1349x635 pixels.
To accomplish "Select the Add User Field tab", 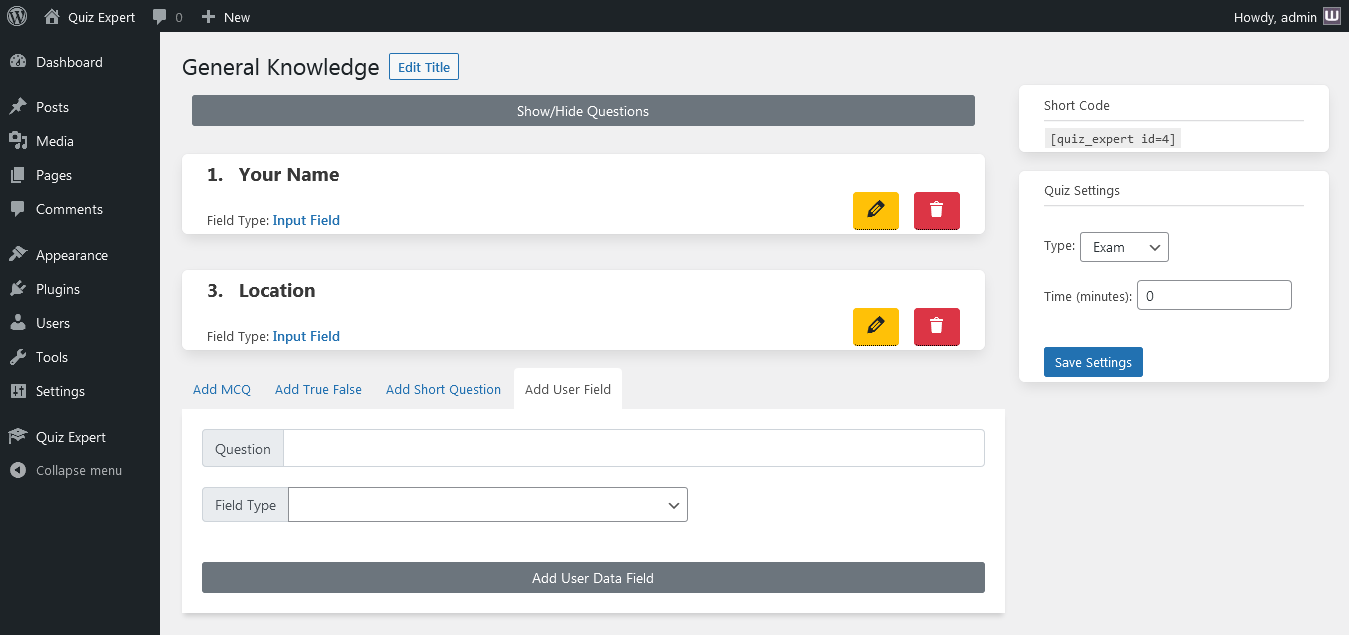I will 568,389.
